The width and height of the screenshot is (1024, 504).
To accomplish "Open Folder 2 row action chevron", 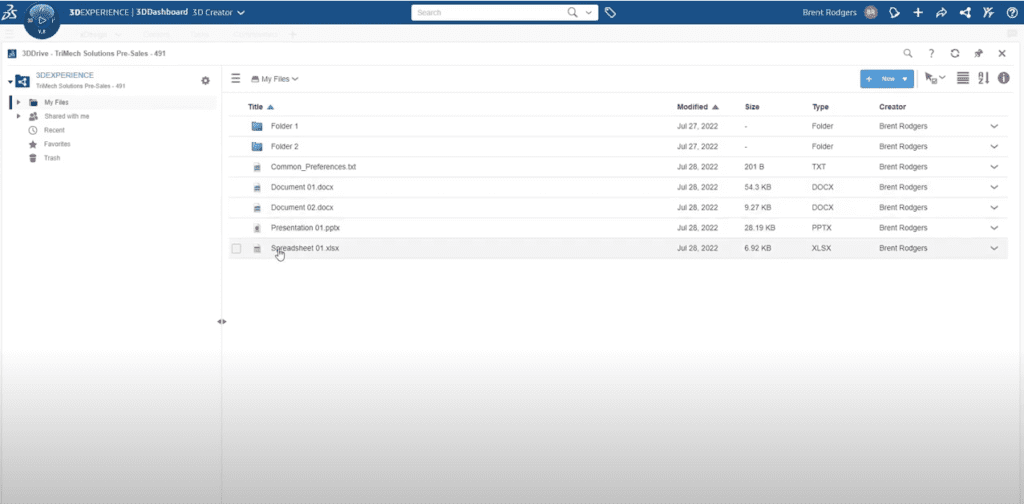I will (995, 146).
